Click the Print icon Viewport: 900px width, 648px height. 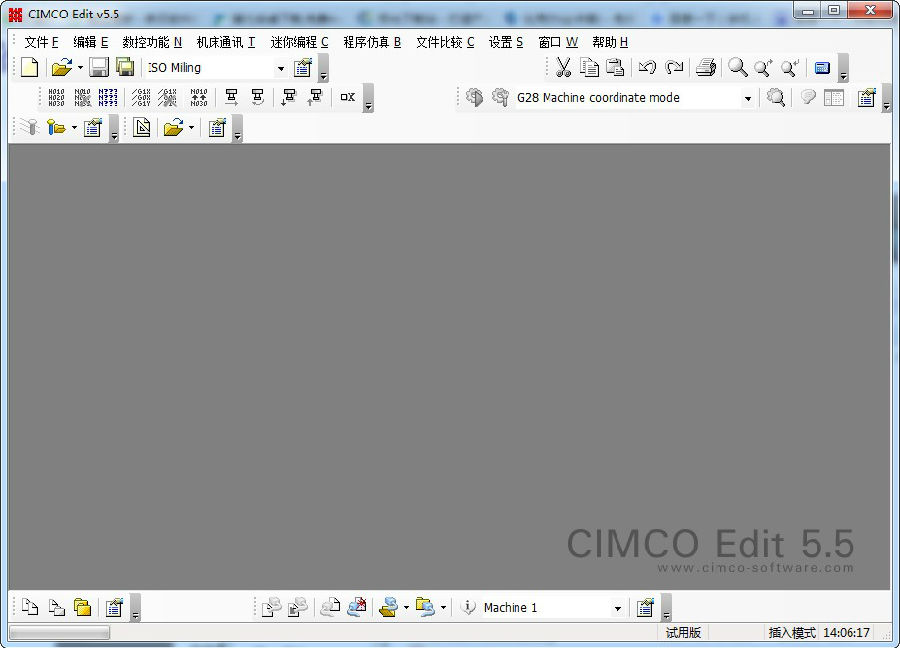coord(706,68)
